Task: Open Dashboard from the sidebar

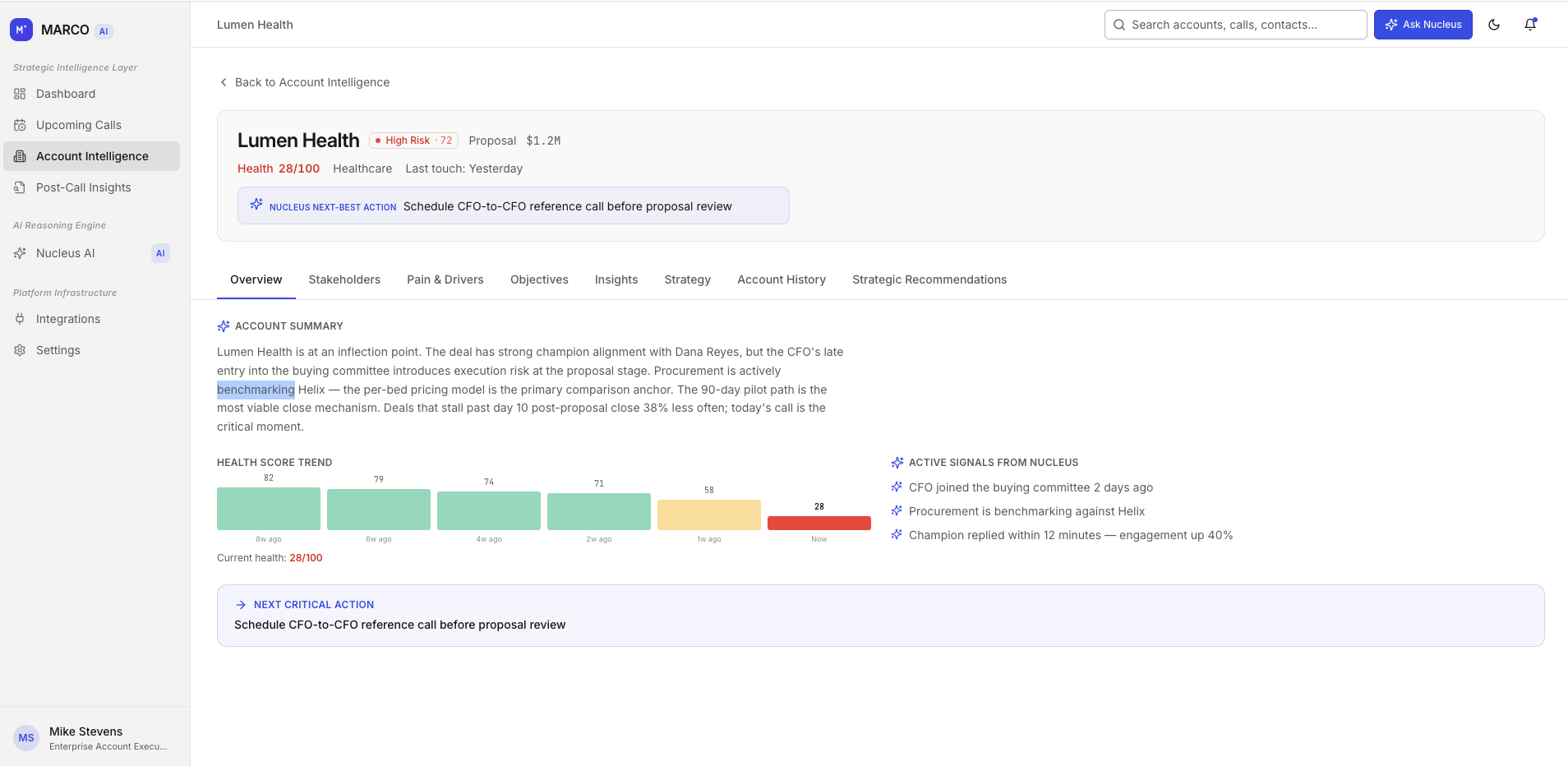Action: (x=91, y=94)
